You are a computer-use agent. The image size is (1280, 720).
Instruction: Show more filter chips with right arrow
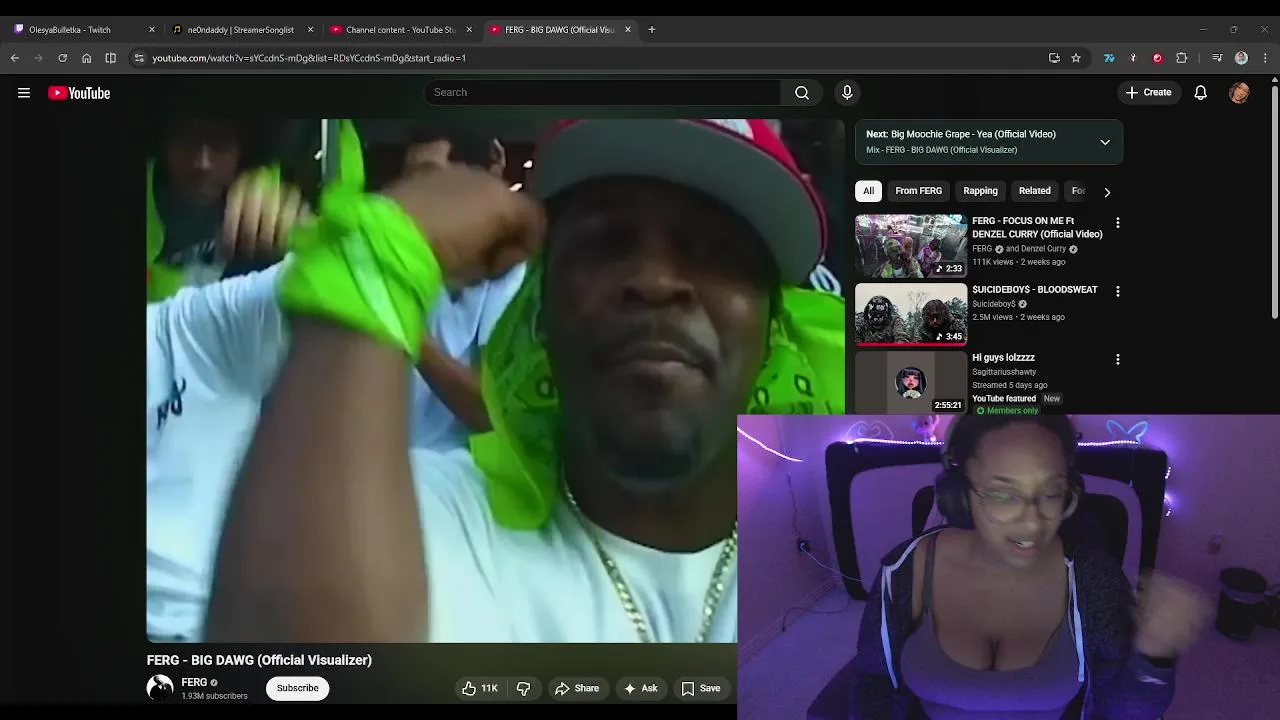coord(1107,191)
